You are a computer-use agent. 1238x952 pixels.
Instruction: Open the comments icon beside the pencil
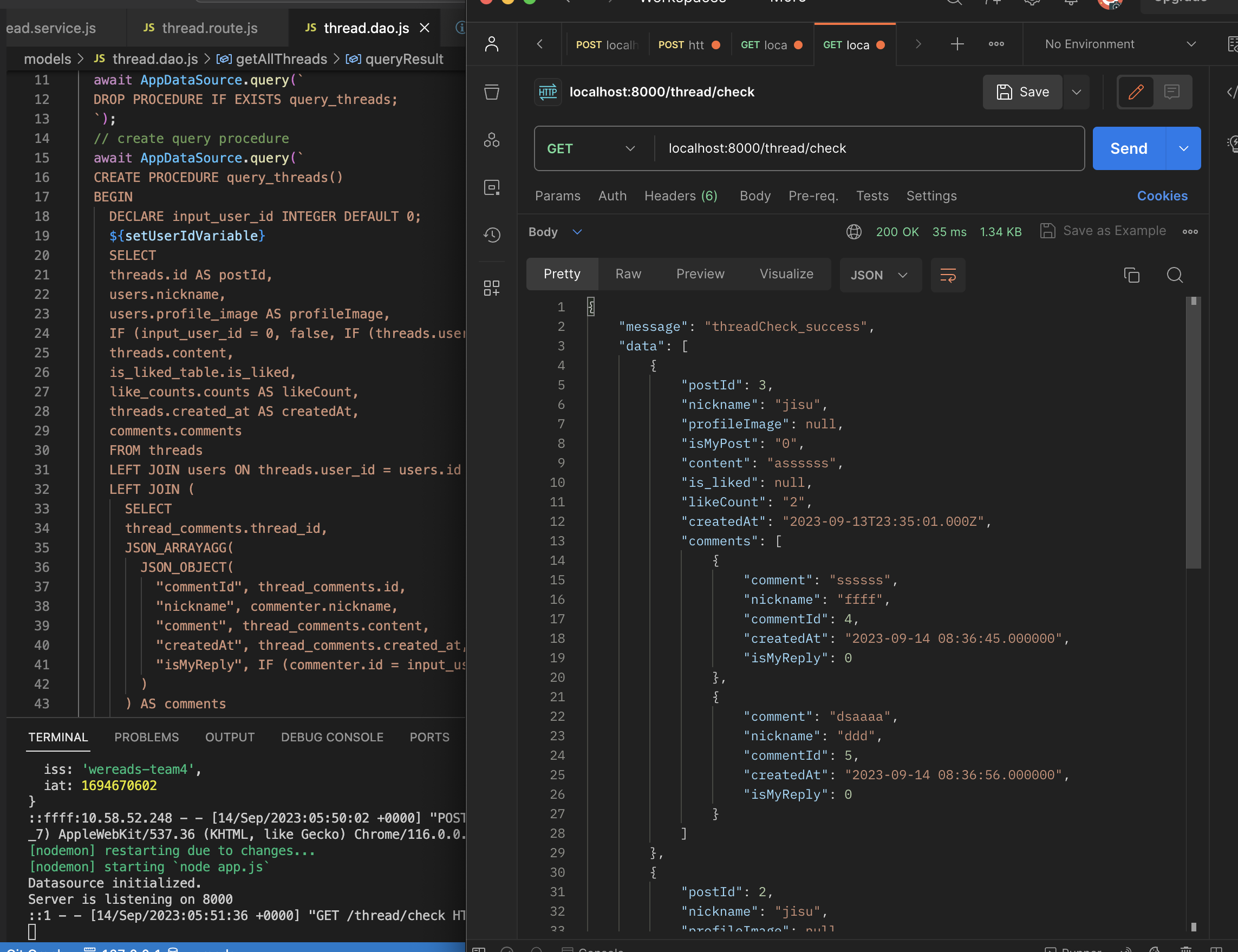1171,92
